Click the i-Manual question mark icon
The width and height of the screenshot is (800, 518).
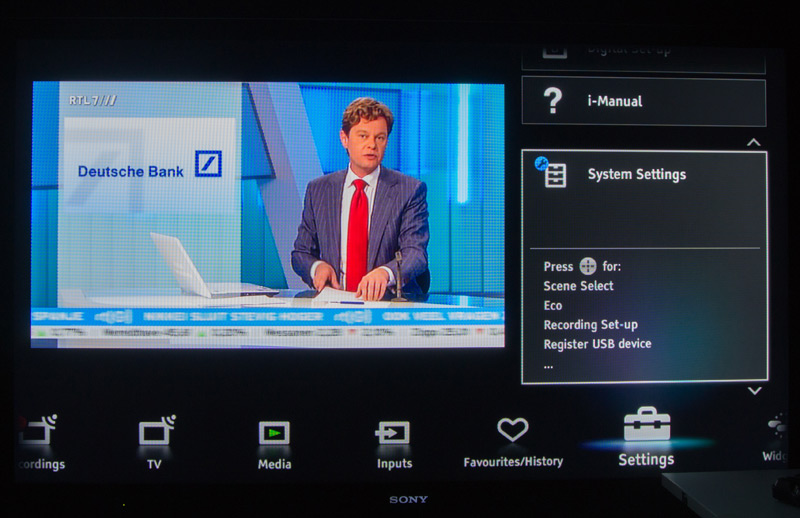tap(553, 101)
